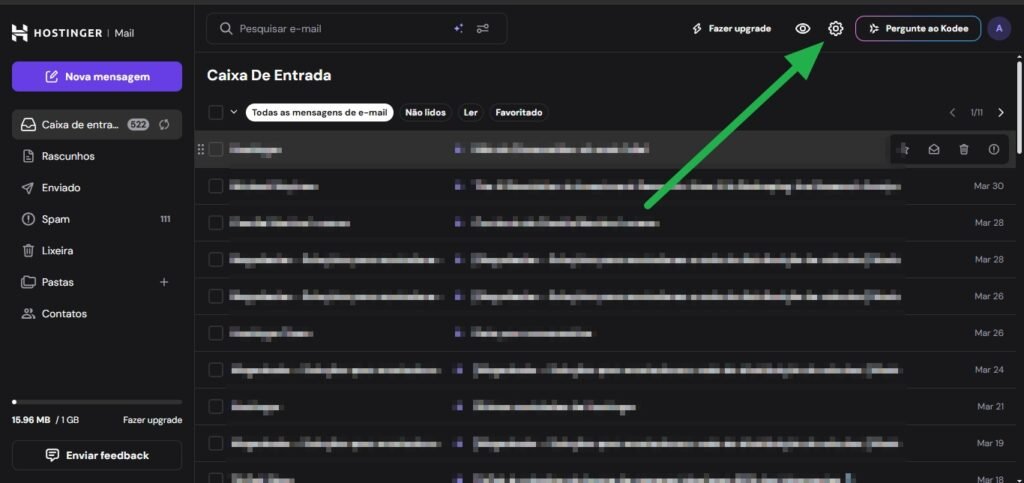Select Caixa de entrada in the sidebar
The width and height of the screenshot is (1024, 483).
point(97,125)
